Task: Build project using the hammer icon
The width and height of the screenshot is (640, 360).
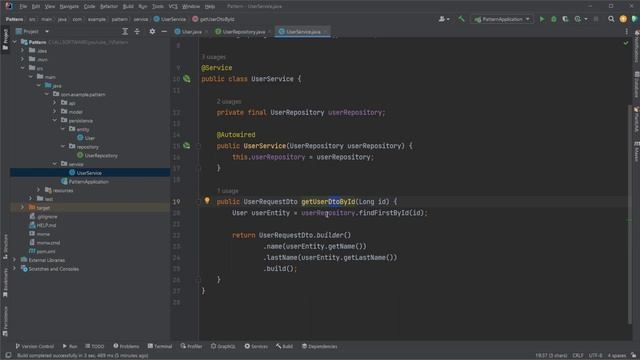Action: (x=461, y=19)
